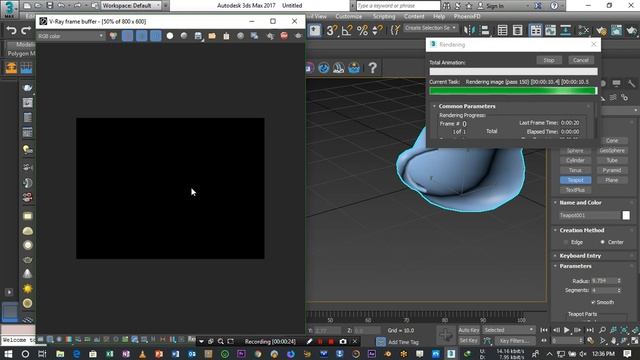Image resolution: width=640 pixels, height=360 pixels.
Task: Open the Create Selection Set dropdown
Action: coord(431,28)
